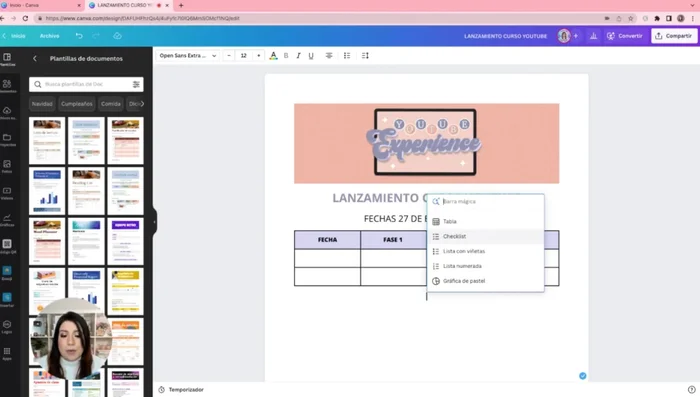The width and height of the screenshot is (700, 397).
Task: Open the Código QR sidebar panel
Action: [7, 247]
